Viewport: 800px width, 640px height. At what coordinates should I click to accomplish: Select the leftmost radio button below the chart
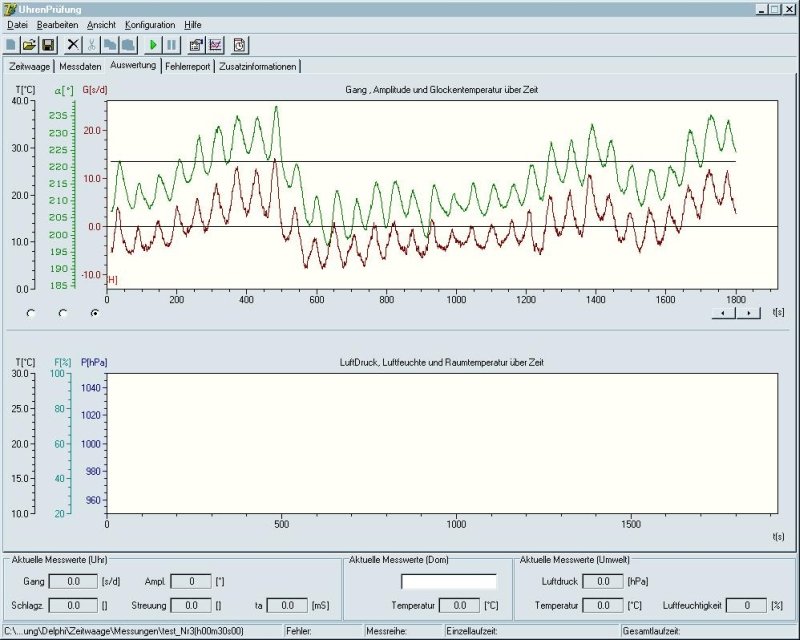[31, 313]
